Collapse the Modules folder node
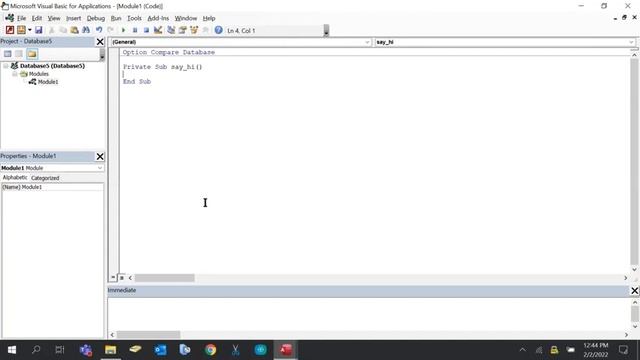 [15, 74]
